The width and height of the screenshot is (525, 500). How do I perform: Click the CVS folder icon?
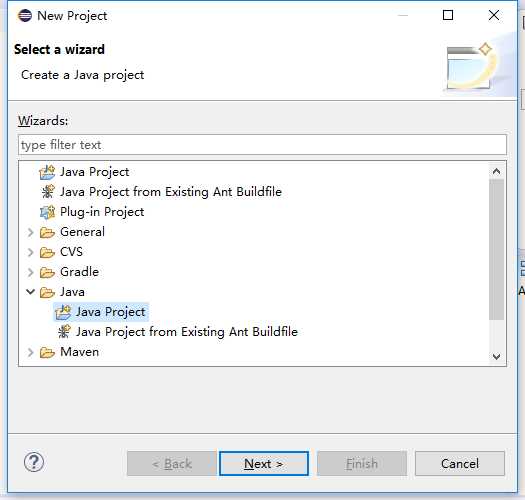(x=47, y=252)
